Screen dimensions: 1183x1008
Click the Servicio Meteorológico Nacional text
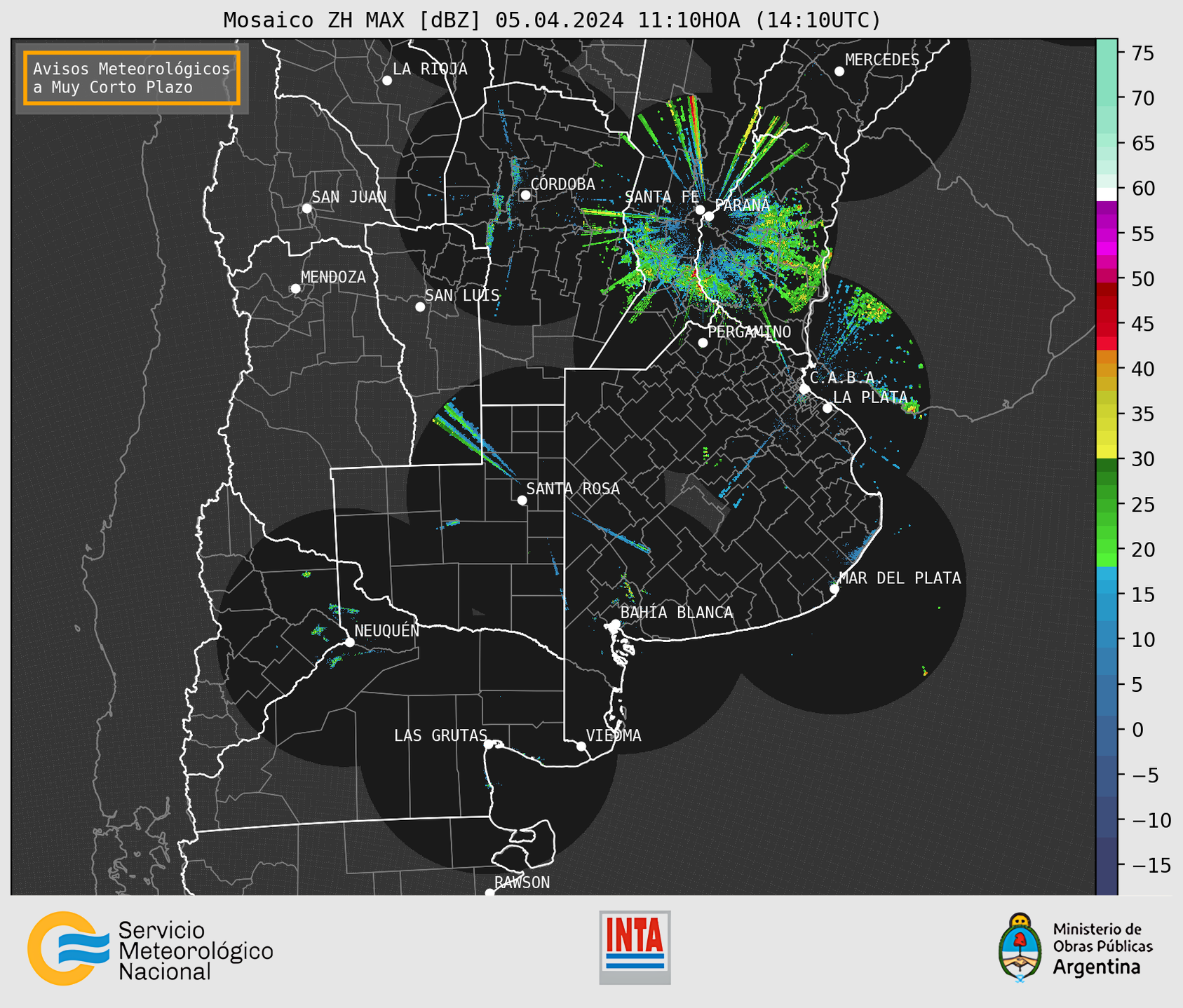coord(196,951)
